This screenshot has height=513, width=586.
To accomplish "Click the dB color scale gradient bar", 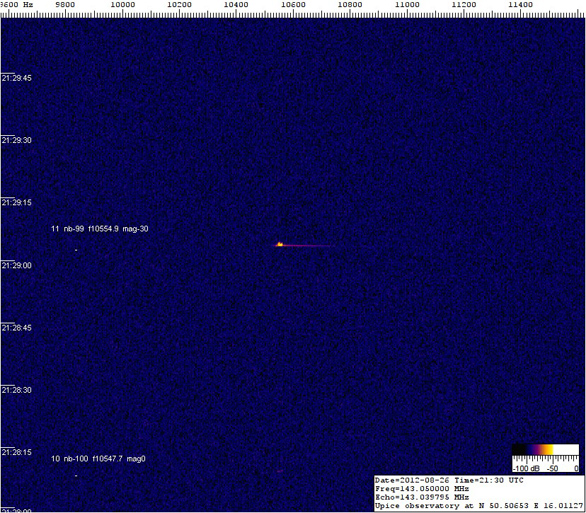I will [x=545, y=449].
